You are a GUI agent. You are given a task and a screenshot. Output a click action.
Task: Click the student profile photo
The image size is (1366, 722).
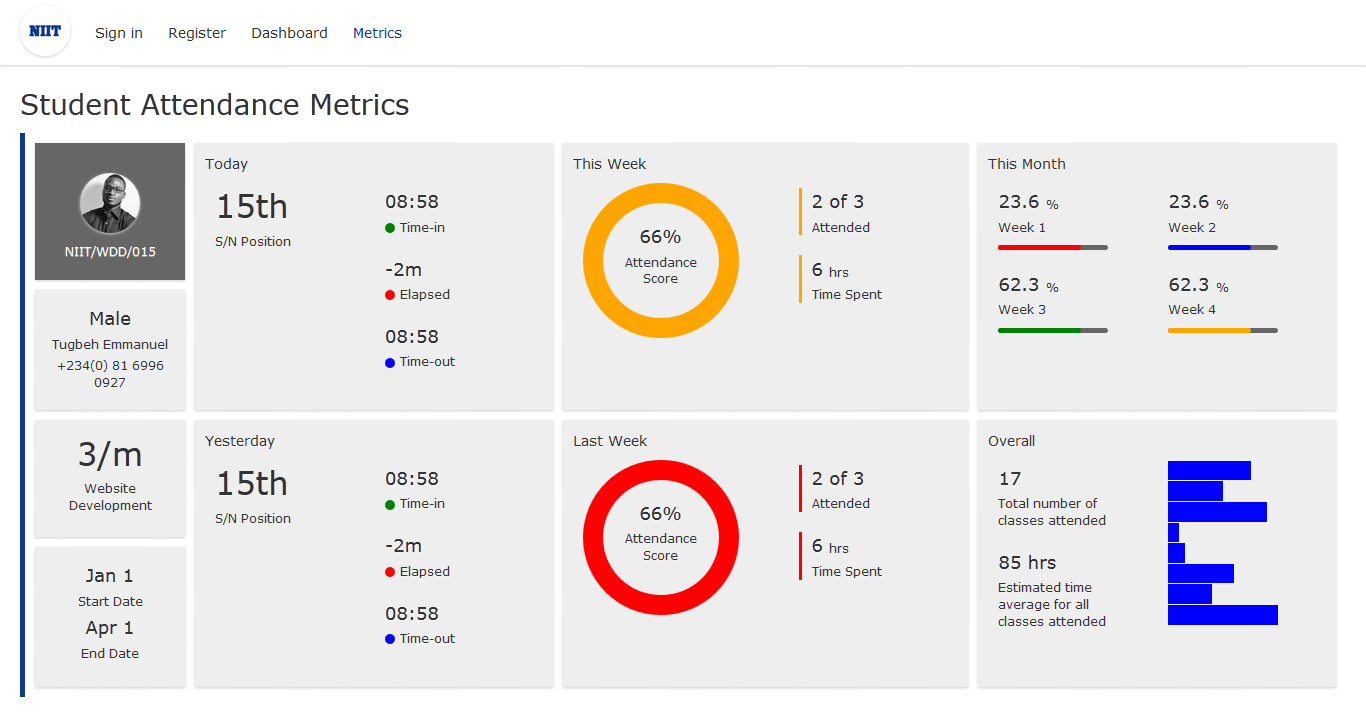(110, 203)
